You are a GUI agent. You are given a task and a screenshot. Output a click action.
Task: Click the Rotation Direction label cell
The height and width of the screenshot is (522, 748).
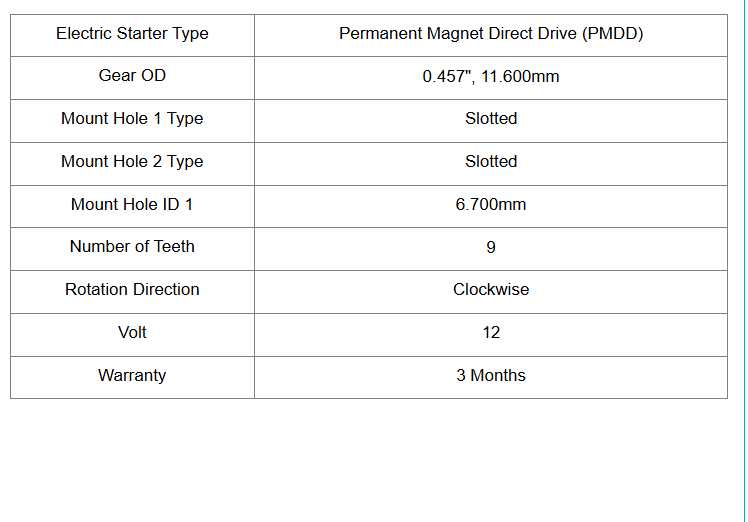[132, 290]
